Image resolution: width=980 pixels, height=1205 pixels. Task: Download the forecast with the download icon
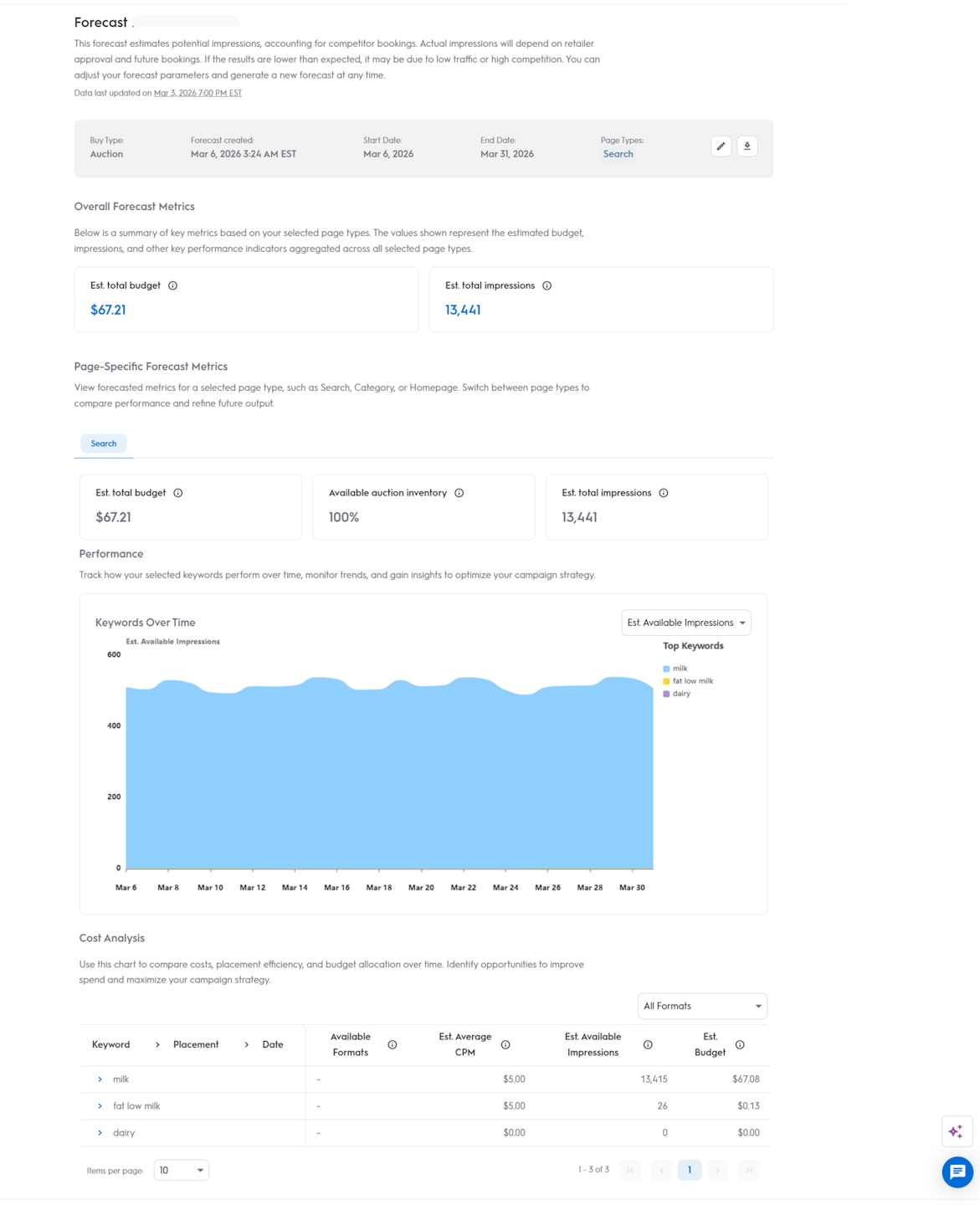(x=747, y=146)
